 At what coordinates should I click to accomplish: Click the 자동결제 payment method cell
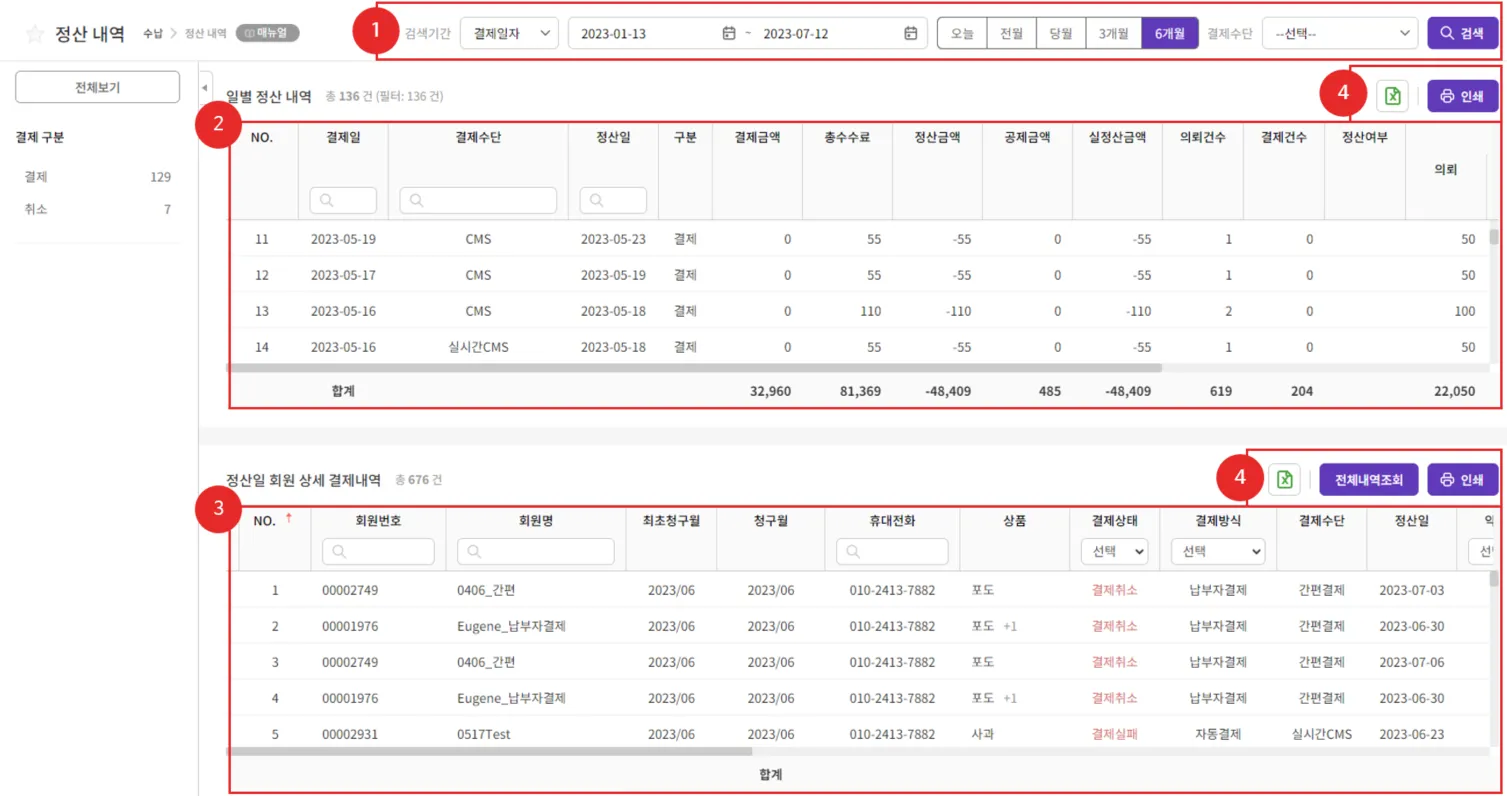pos(1217,734)
